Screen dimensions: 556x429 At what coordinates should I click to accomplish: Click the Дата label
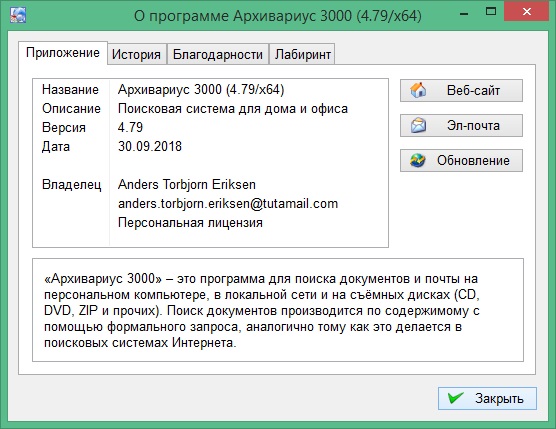click(56, 146)
